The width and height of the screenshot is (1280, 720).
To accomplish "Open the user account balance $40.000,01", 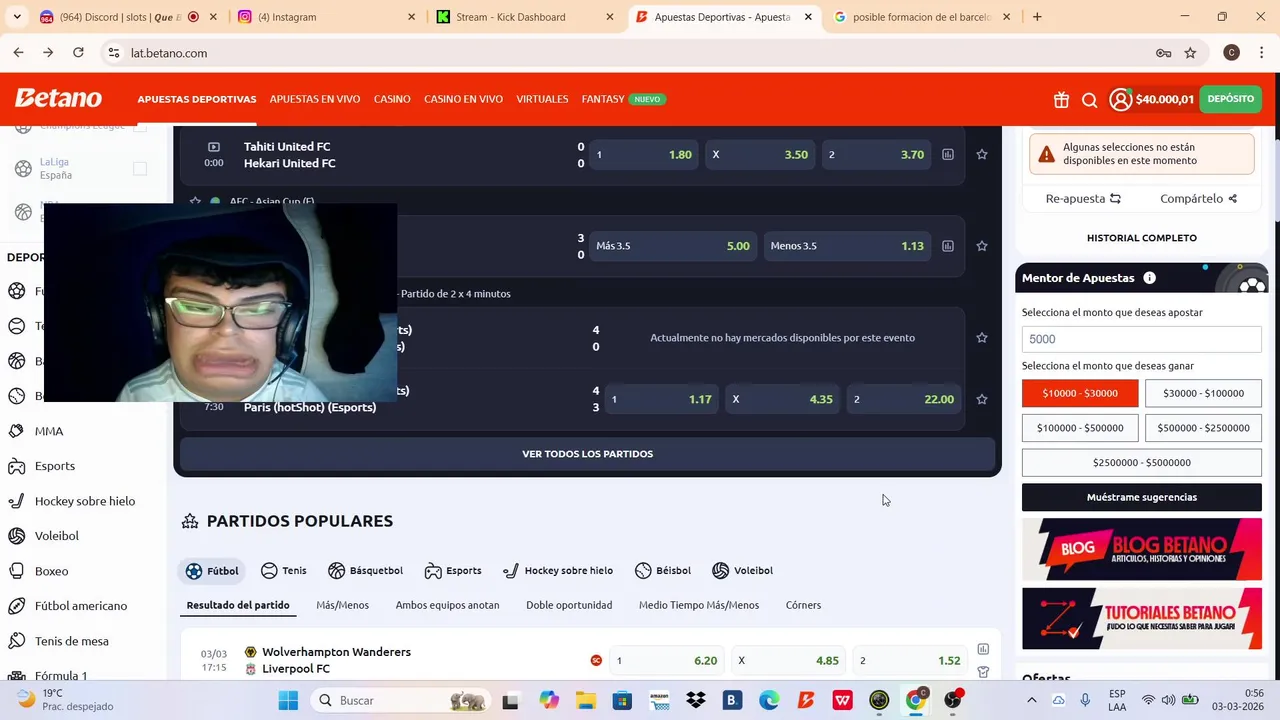I will tap(1152, 99).
